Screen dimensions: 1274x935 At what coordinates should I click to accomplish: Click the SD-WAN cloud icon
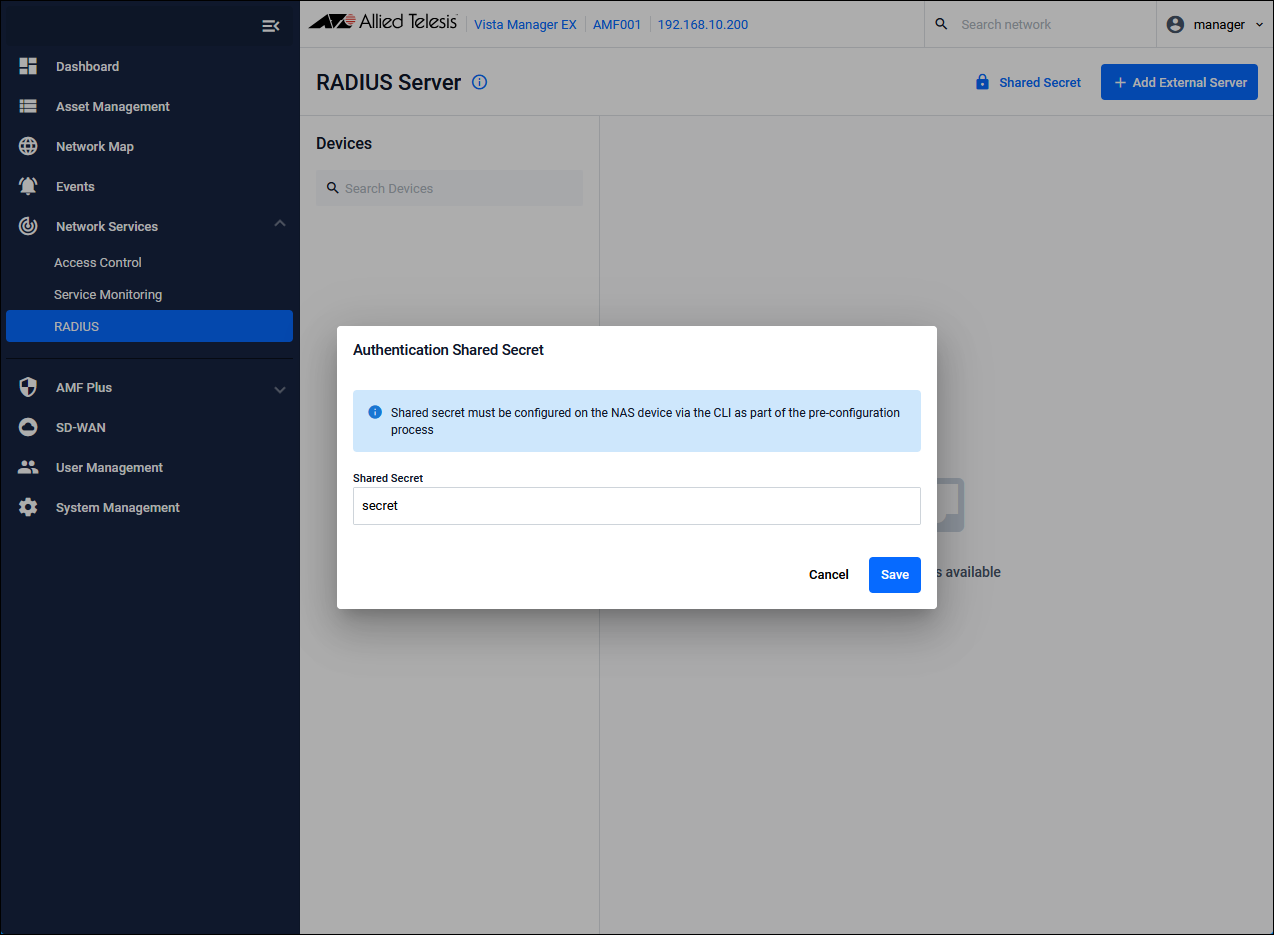pyautogui.click(x=28, y=427)
